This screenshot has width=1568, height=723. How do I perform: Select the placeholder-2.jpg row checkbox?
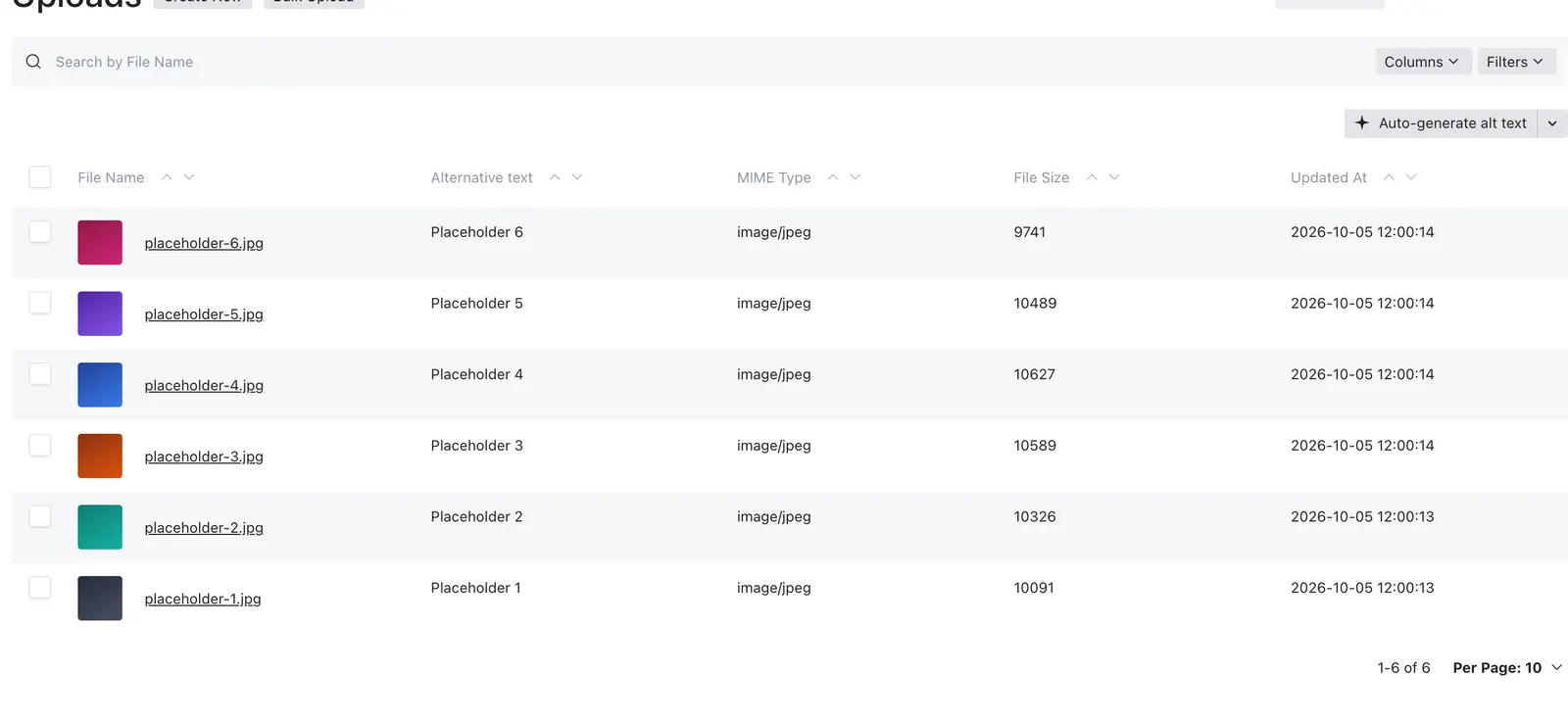coord(40,516)
